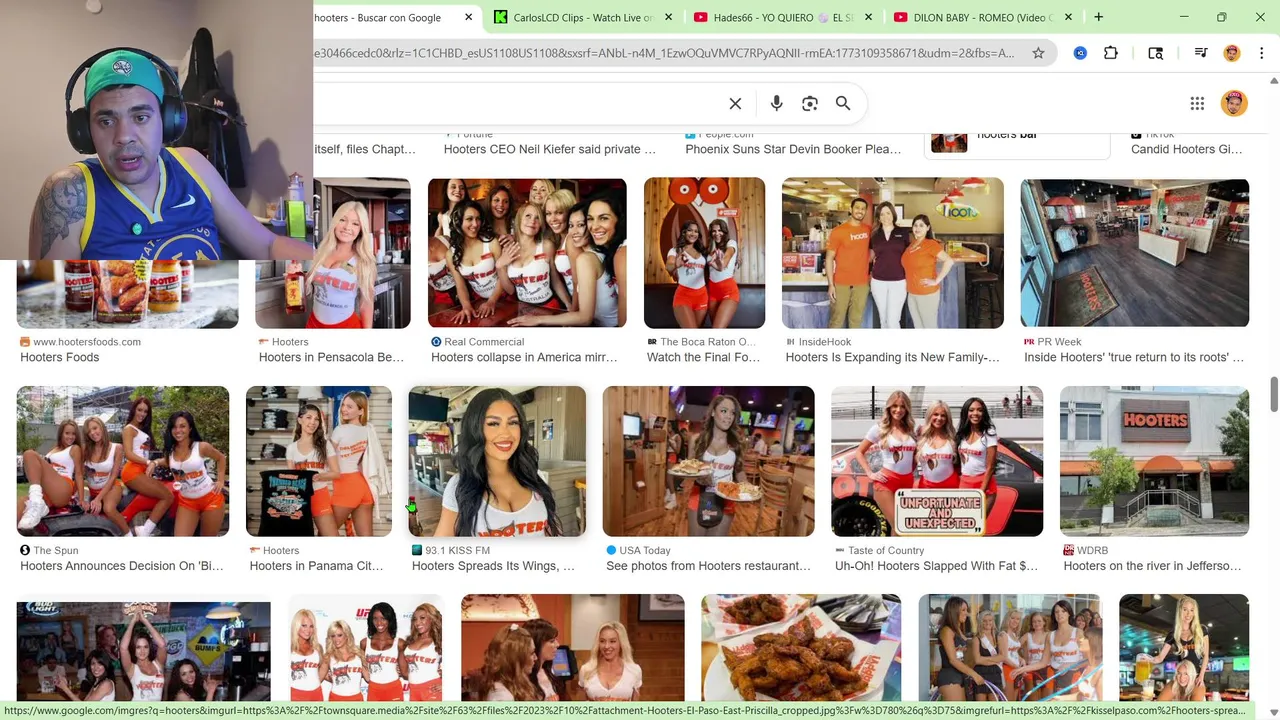The image size is (1280, 720).
Task: Click 'Hooters on the river in Jefferso...' link
Action: tap(1152, 566)
